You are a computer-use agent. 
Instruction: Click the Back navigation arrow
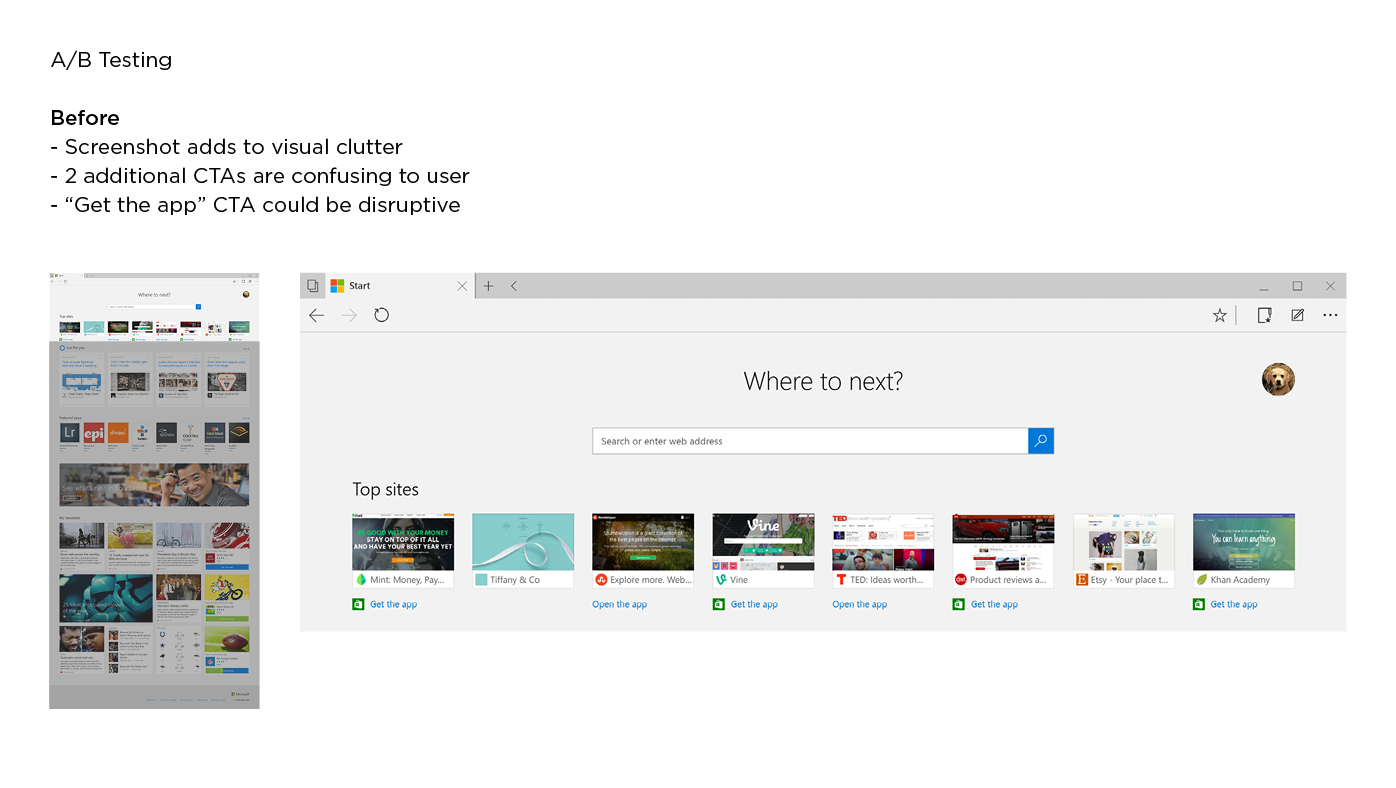pyautogui.click(x=316, y=314)
